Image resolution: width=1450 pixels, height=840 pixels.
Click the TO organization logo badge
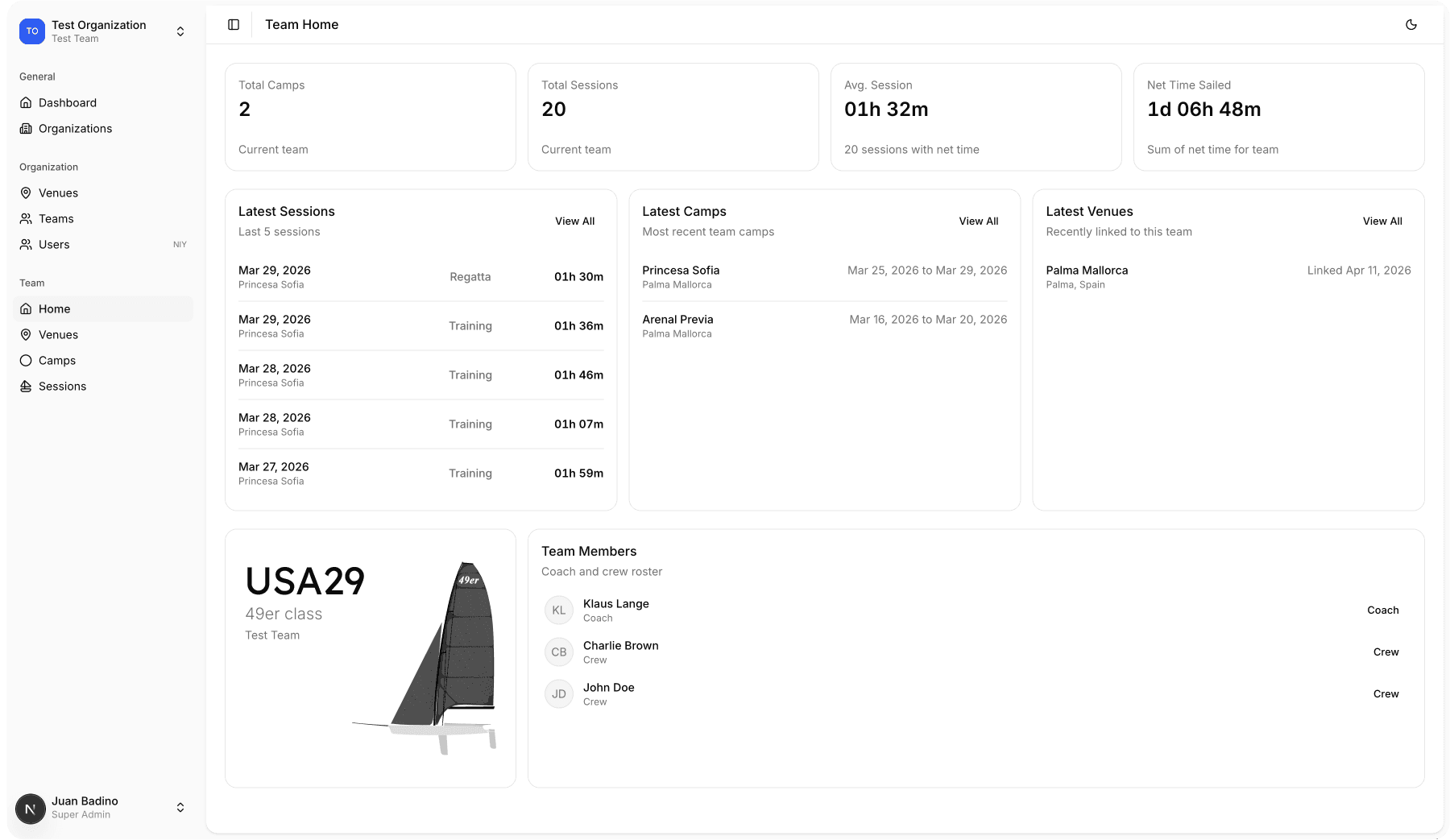(32, 31)
